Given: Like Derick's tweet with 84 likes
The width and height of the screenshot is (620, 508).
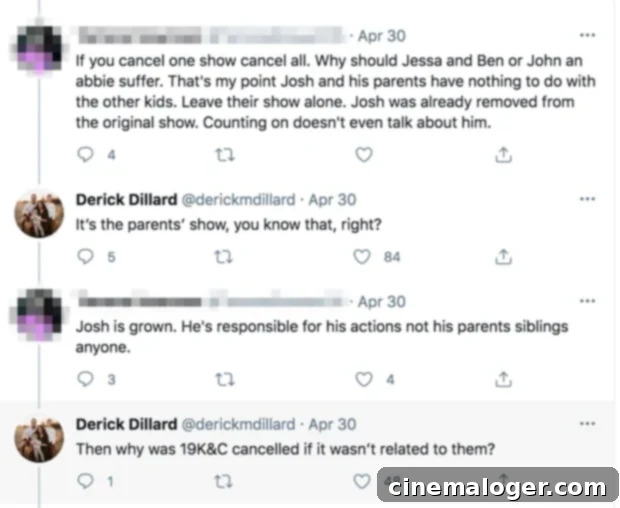Looking at the screenshot, I should (365, 257).
